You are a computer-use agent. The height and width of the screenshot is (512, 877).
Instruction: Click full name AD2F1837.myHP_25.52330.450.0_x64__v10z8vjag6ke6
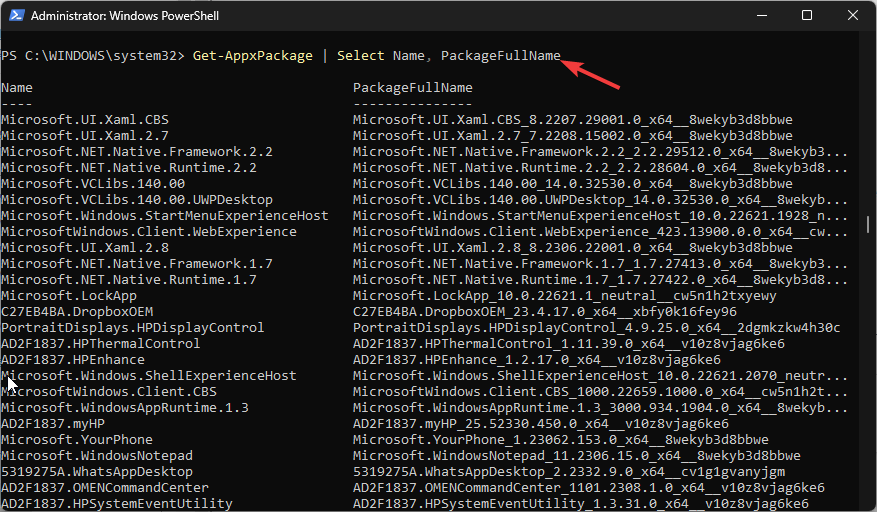(x=541, y=424)
